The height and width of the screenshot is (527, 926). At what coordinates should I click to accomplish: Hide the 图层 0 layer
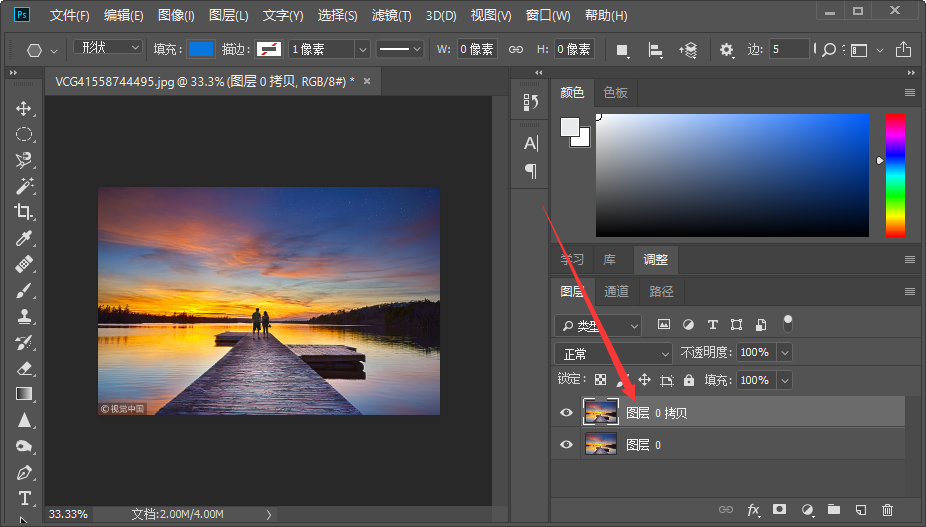click(566, 444)
